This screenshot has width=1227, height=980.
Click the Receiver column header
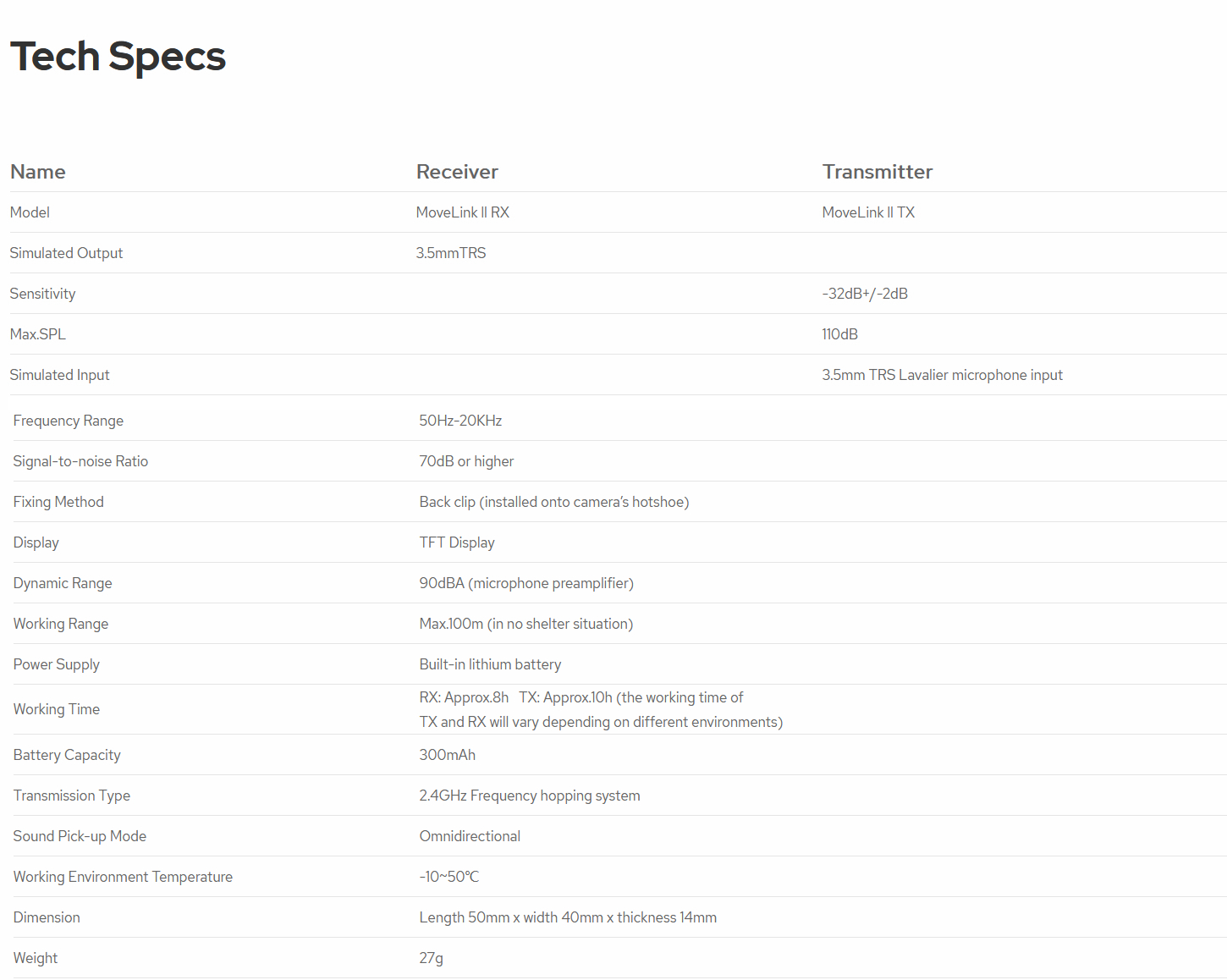point(457,172)
